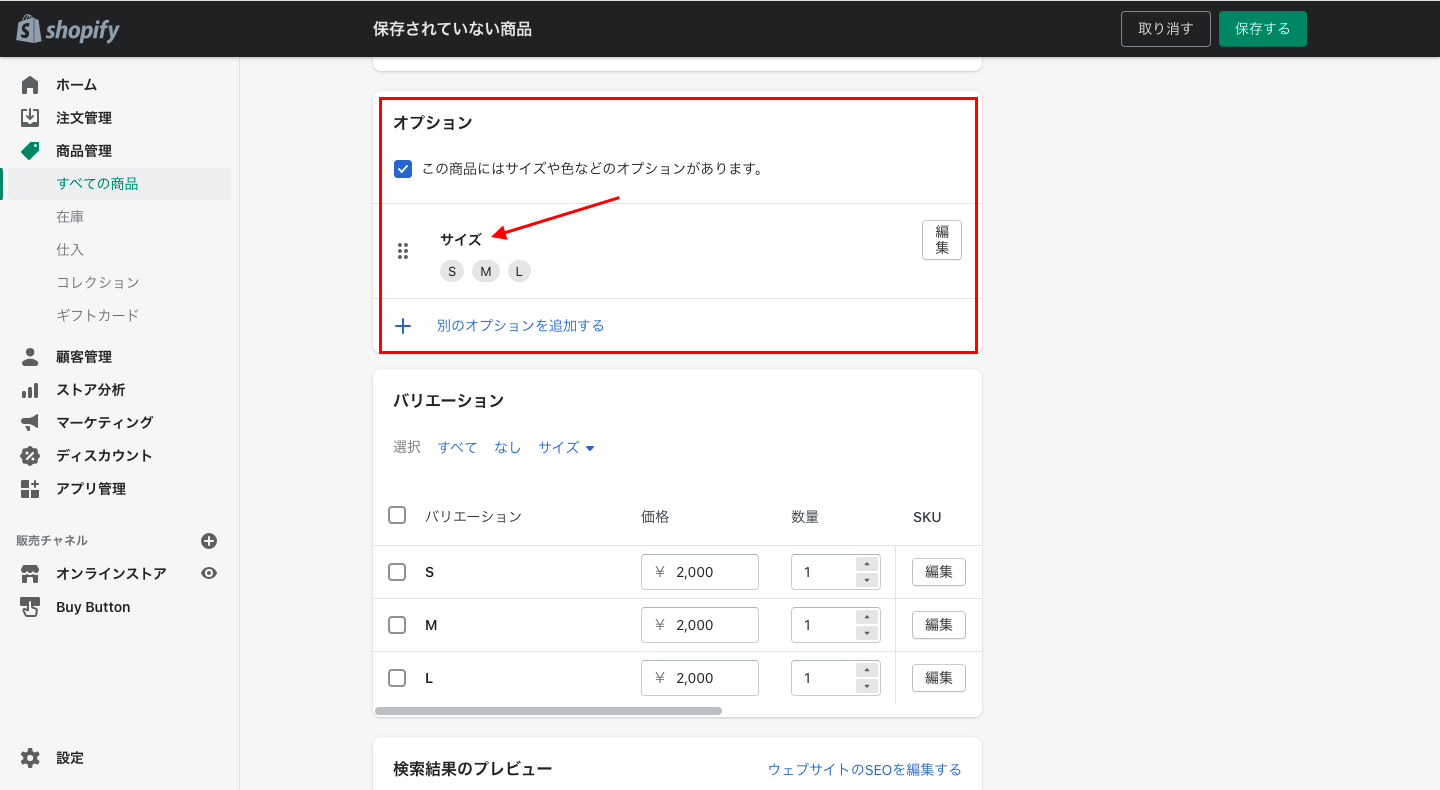Viewport: 1440px width, 790px height.
Task: Click price field for S variation
Action: 700,572
